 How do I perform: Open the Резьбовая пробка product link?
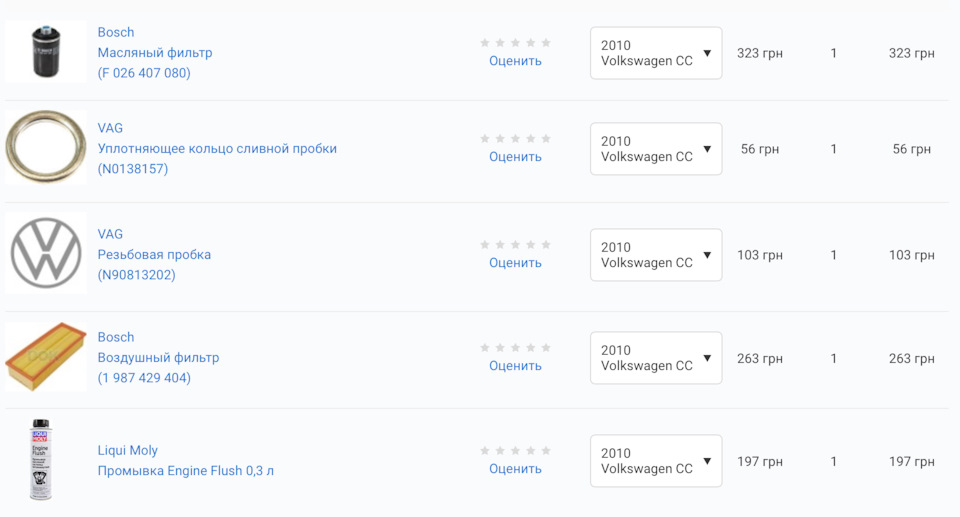coord(154,254)
